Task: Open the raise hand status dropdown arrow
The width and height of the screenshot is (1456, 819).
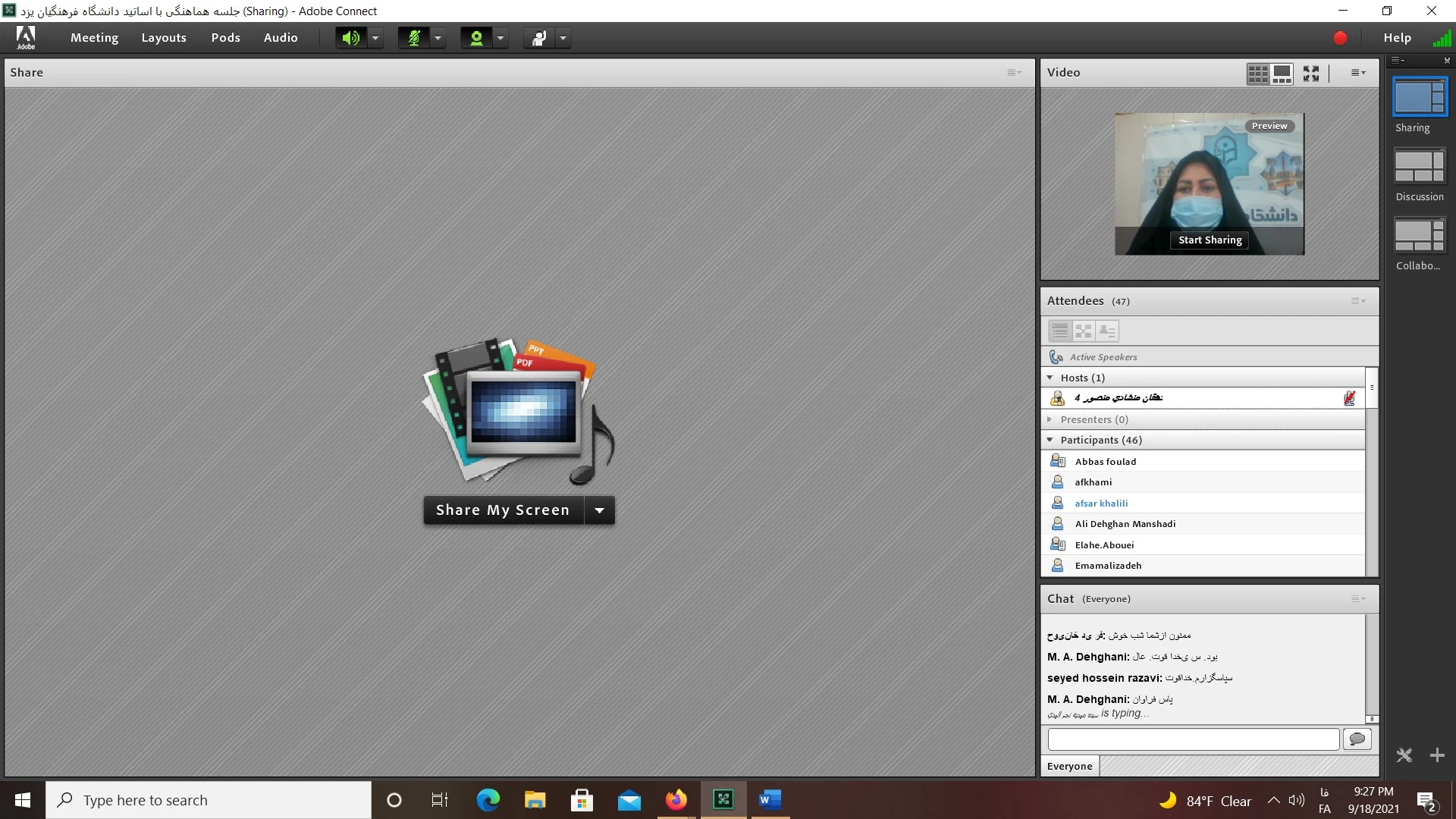Action: coord(563,38)
